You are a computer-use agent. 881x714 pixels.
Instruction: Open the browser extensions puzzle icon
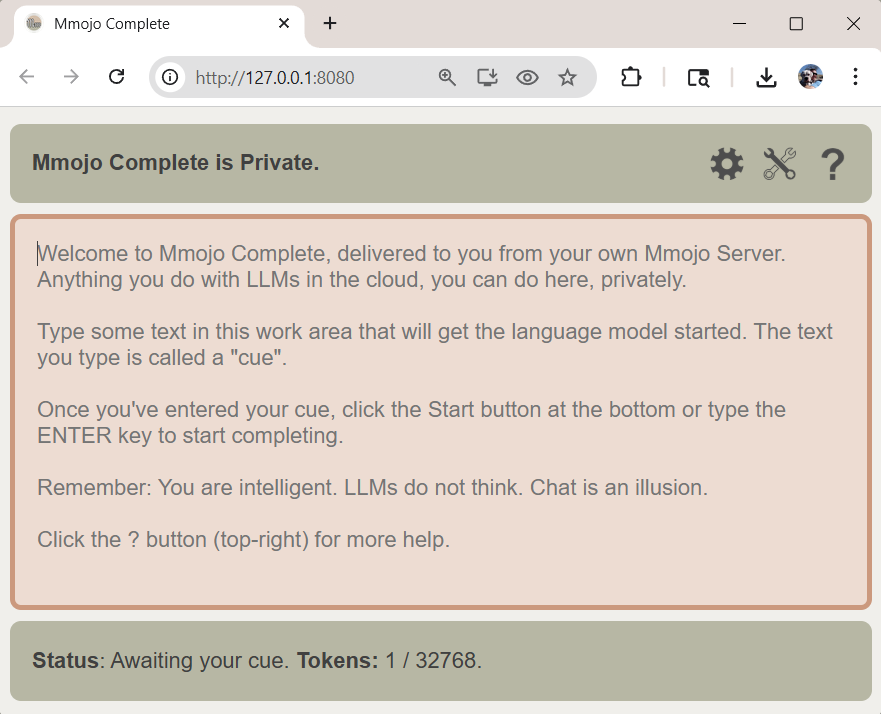tap(631, 77)
